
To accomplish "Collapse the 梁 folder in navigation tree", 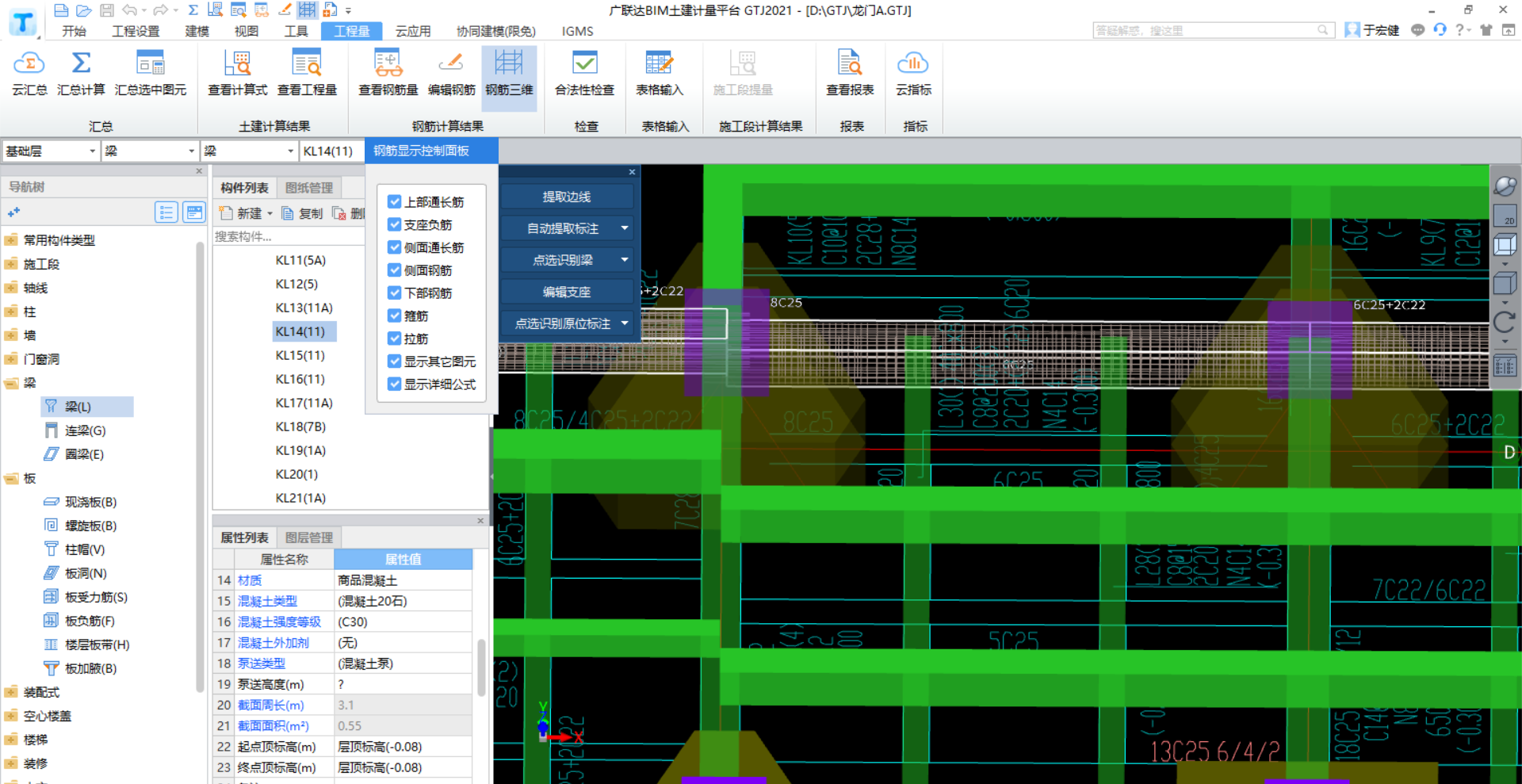I will click(11, 383).
